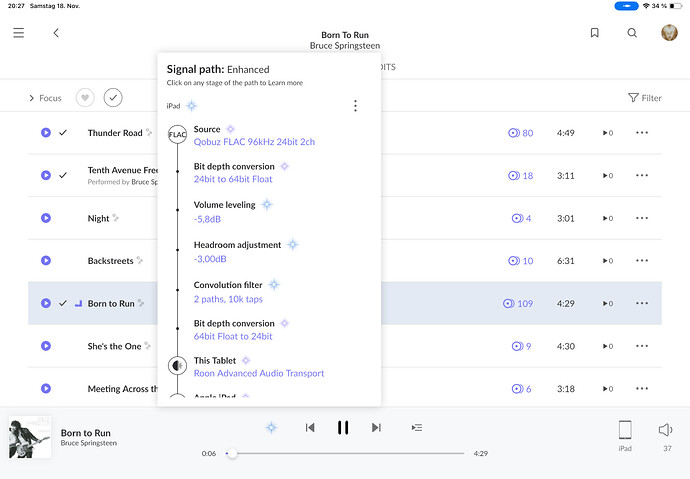Click the Volume leveling quality star
The height and width of the screenshot is (479, 690).
pyautogui.click(x=267, y=205)
